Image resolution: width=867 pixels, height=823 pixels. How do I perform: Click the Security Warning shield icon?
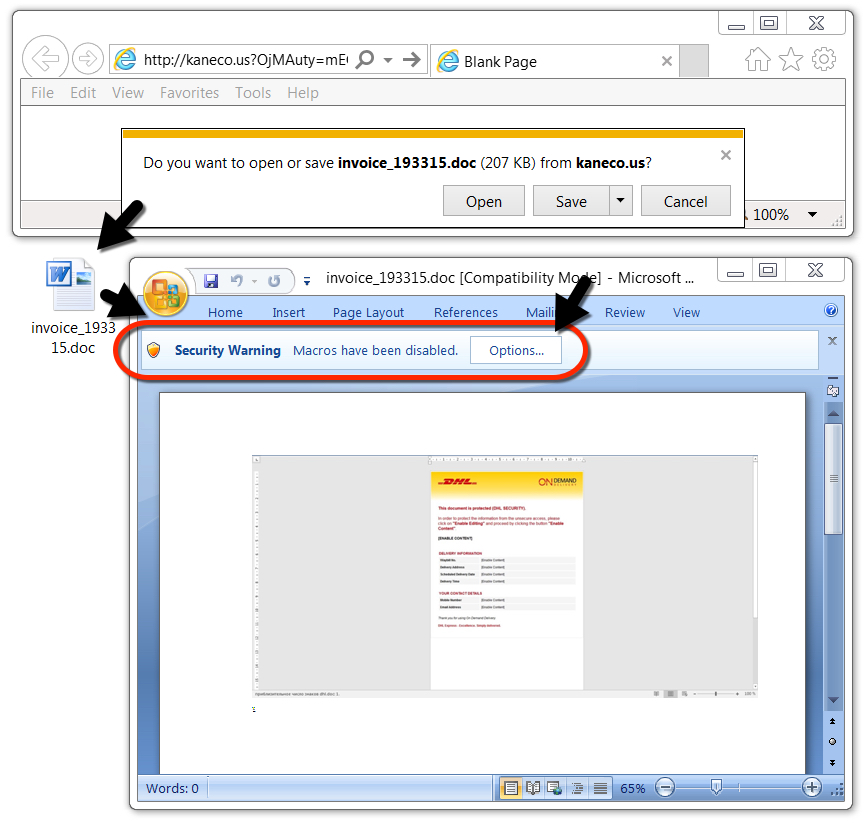click(x=154, y=350)
